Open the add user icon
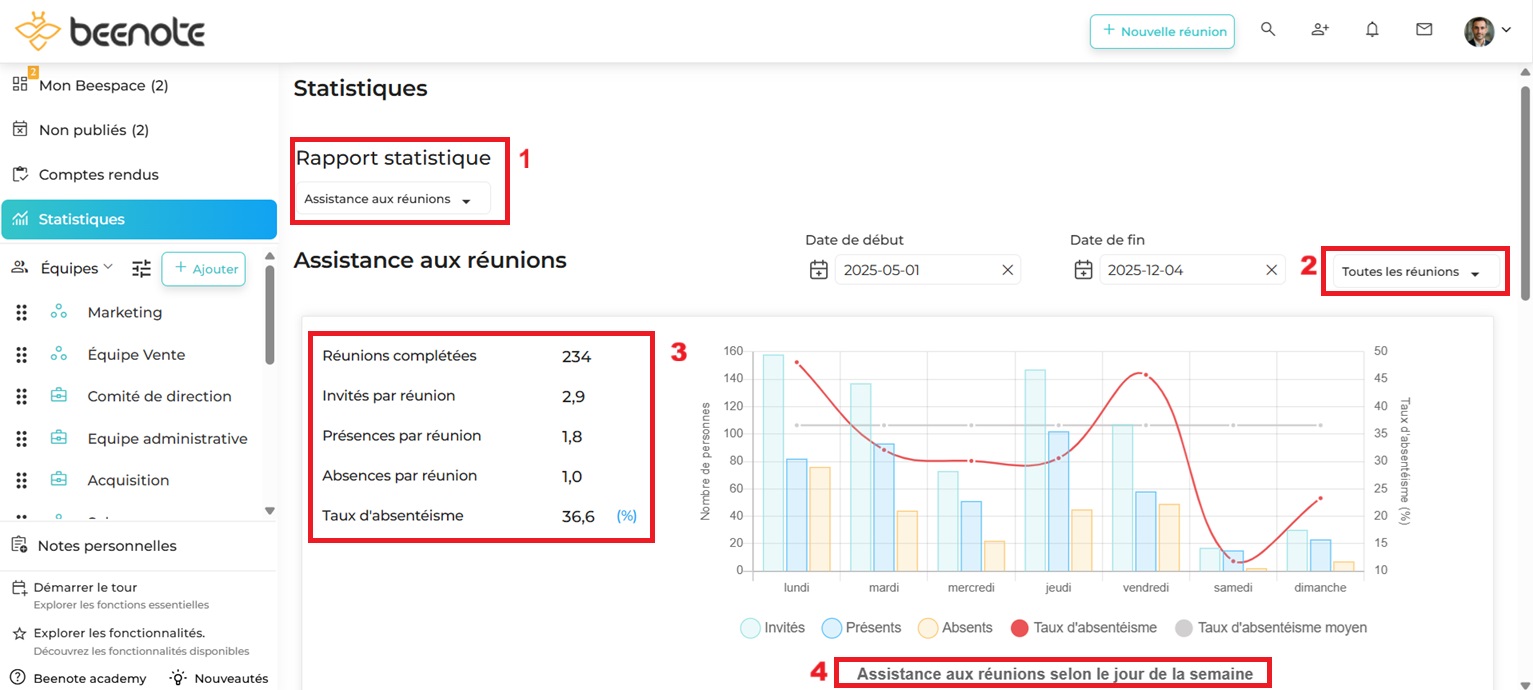The height and width of the screenshot is (690, 1533). [x=1320, y=30]
